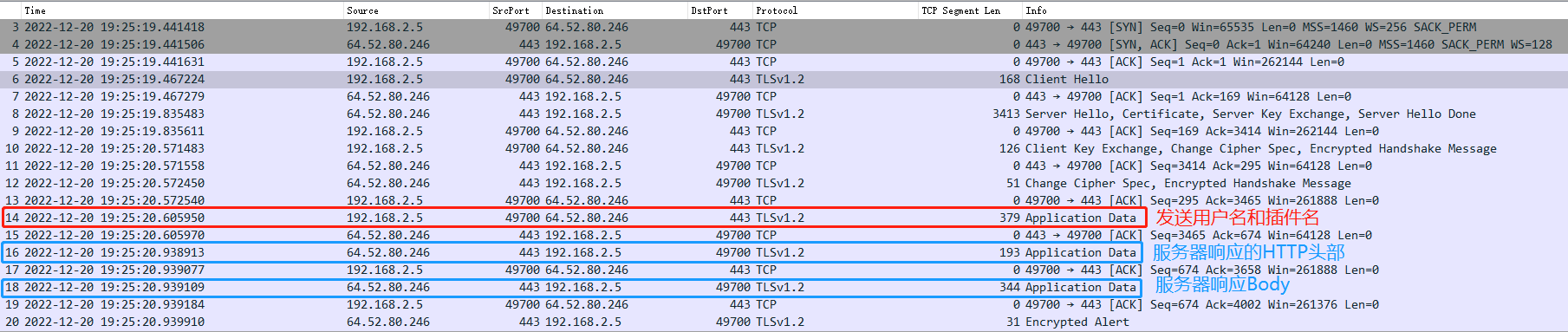
Task: Click the TCP protocol cell in packet 5
Action: tap(766, 62)
